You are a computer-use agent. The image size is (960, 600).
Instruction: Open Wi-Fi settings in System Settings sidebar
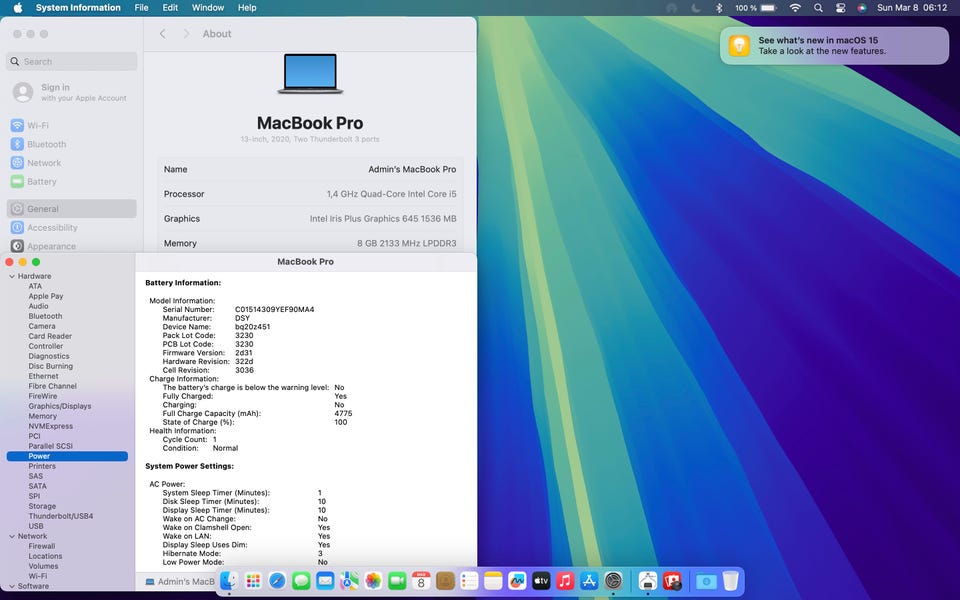coord(38,126)
